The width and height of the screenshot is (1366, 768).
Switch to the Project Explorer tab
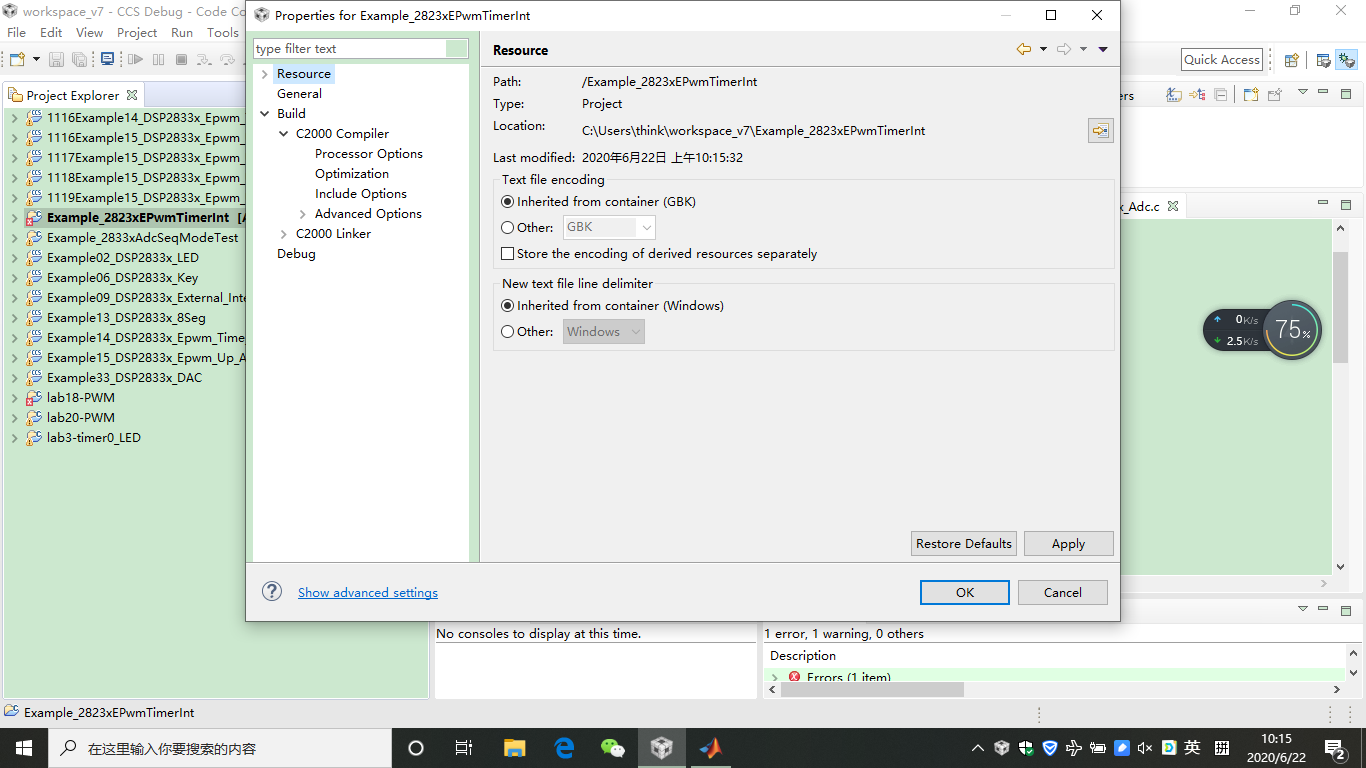coord(73,95)
